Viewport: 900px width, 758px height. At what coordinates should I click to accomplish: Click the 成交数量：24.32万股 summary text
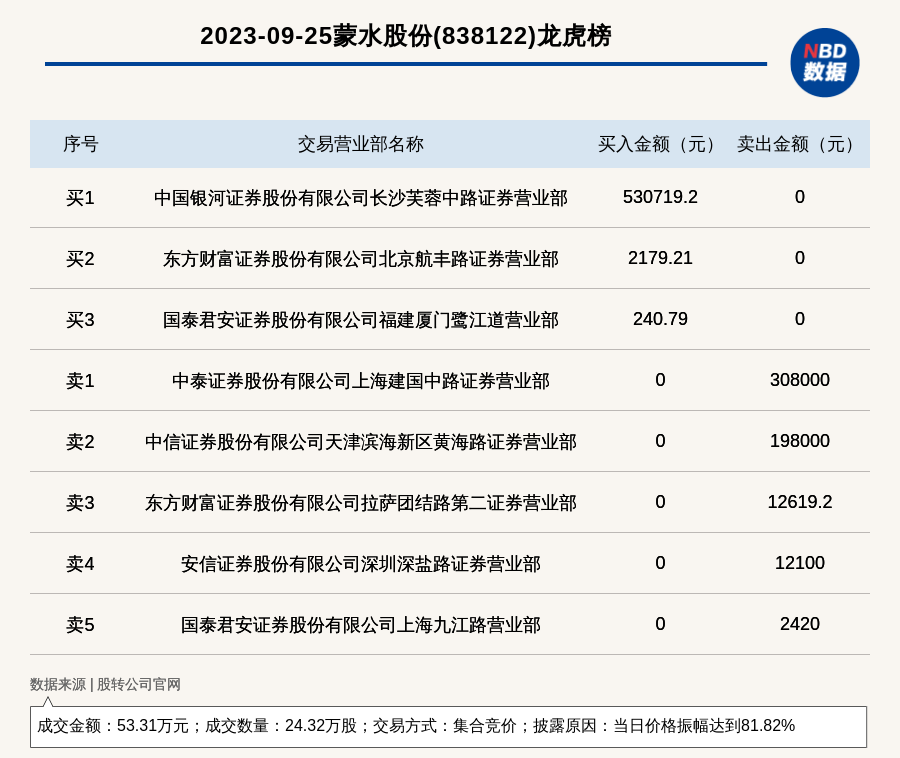click(x=281, y=726)
